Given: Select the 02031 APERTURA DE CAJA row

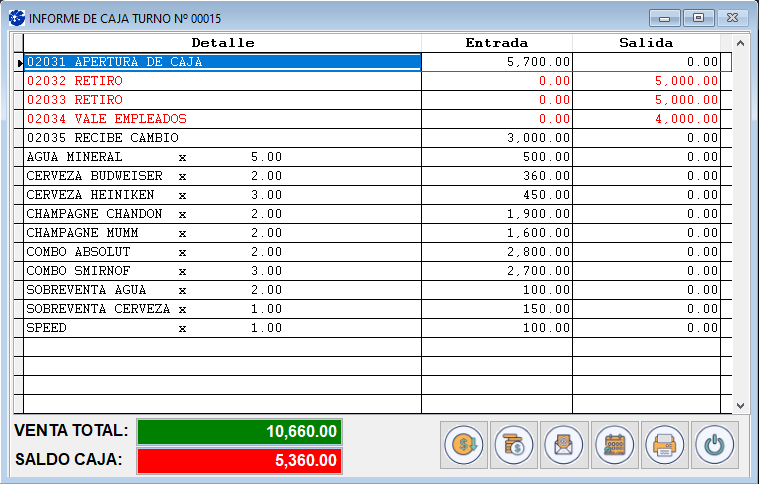Looking at the screenshot, I should pyautogui.click(x=222, y=62).
